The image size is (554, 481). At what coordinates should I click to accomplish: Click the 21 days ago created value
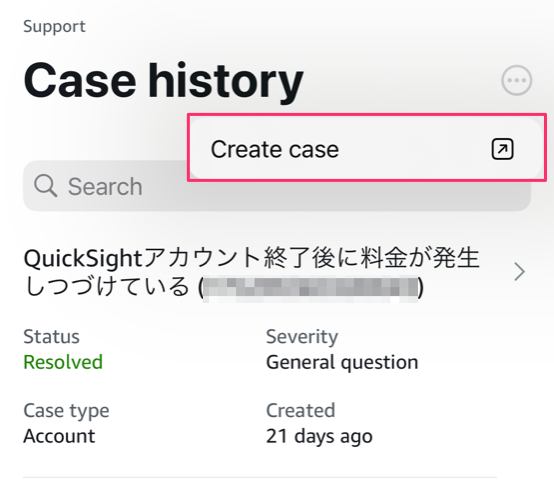click(x=319, y=436)
